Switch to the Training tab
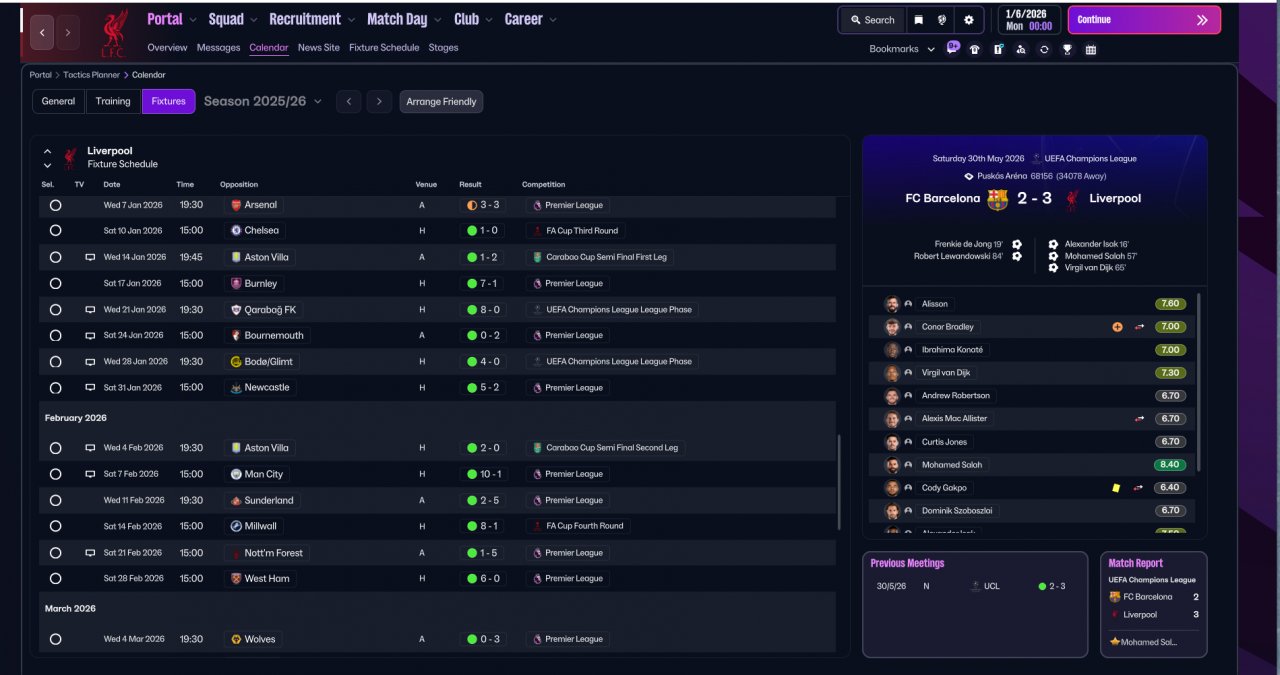 [x=113, y=101]
